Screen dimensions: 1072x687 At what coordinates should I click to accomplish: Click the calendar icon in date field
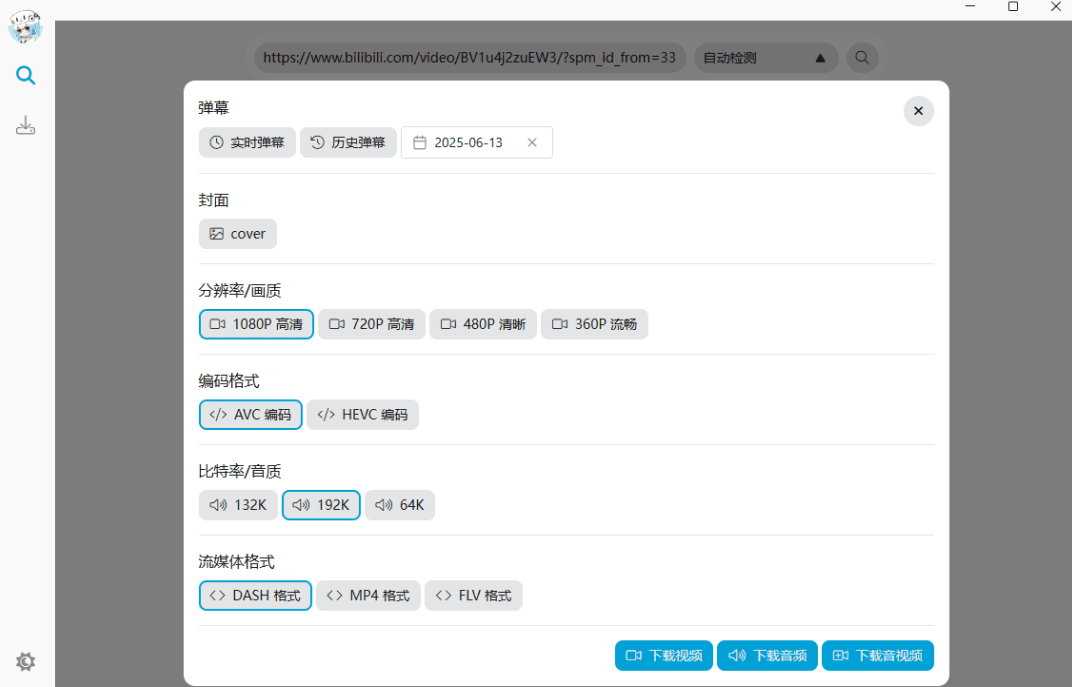pos(420,143)
